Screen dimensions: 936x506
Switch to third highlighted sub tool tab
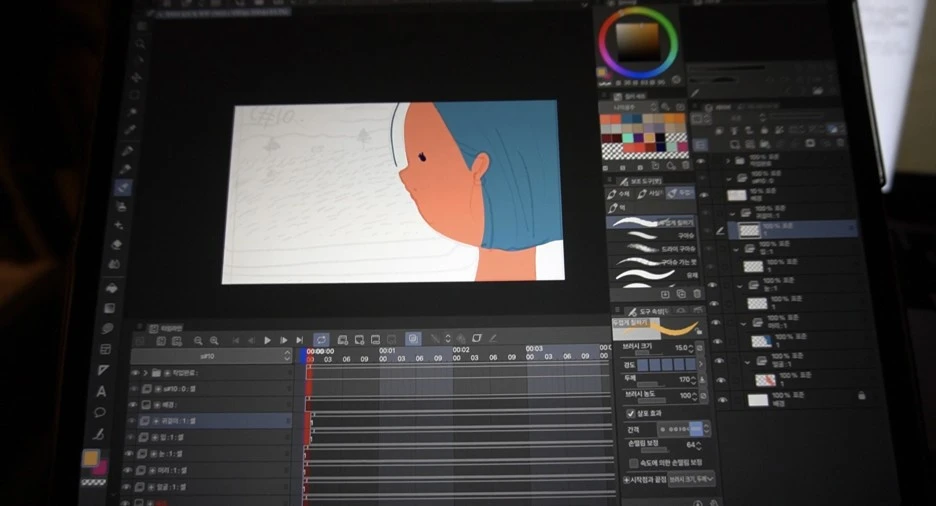pyautogui.click(x=680, y=193)
